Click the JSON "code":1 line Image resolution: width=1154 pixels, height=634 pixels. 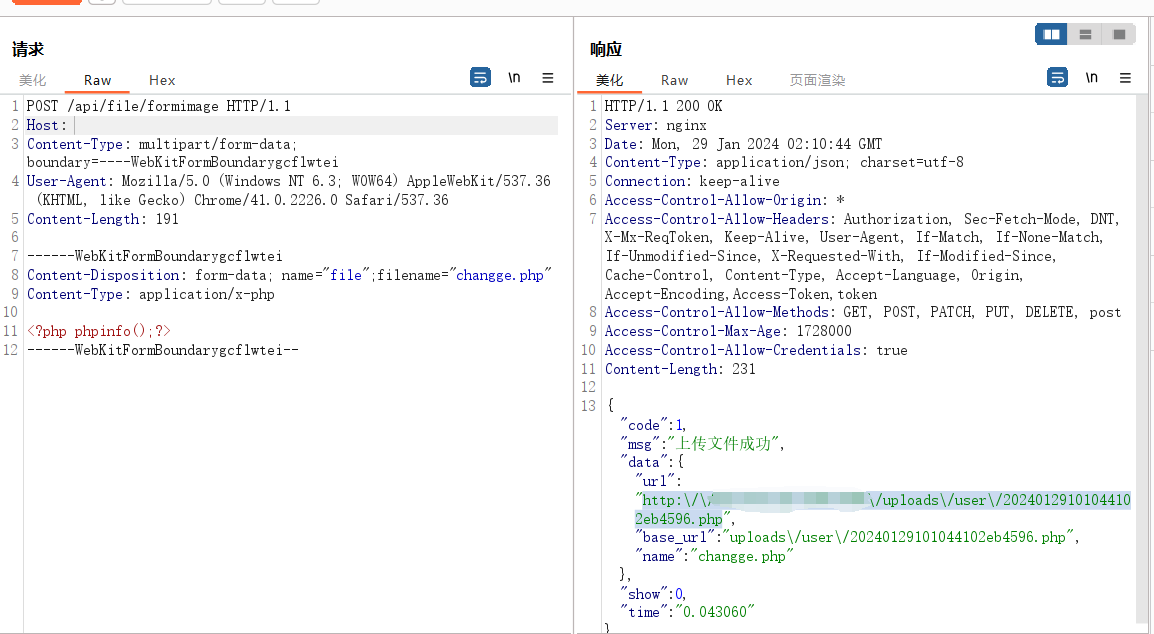point(654,426)
